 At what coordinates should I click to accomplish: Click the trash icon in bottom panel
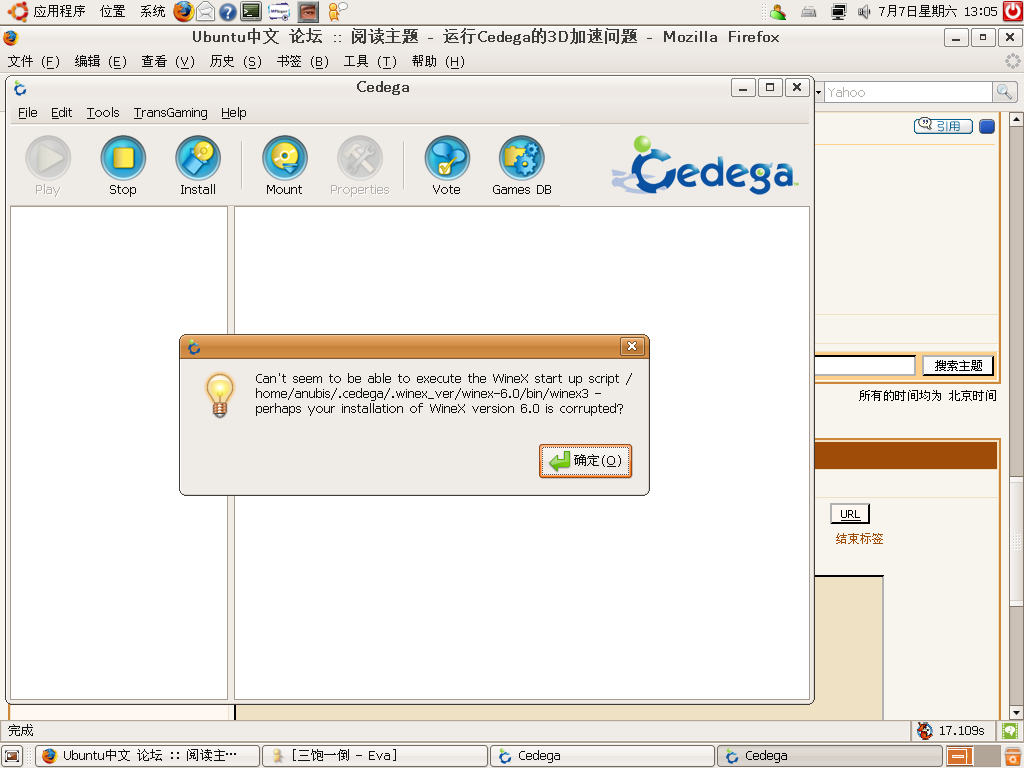click(x=1014, y=756)
